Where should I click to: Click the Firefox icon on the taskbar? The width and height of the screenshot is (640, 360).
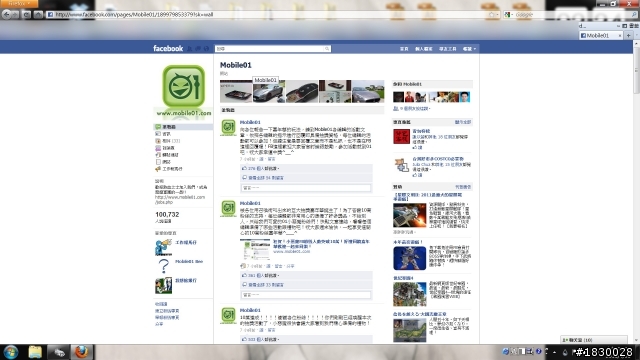pos(81,352)
